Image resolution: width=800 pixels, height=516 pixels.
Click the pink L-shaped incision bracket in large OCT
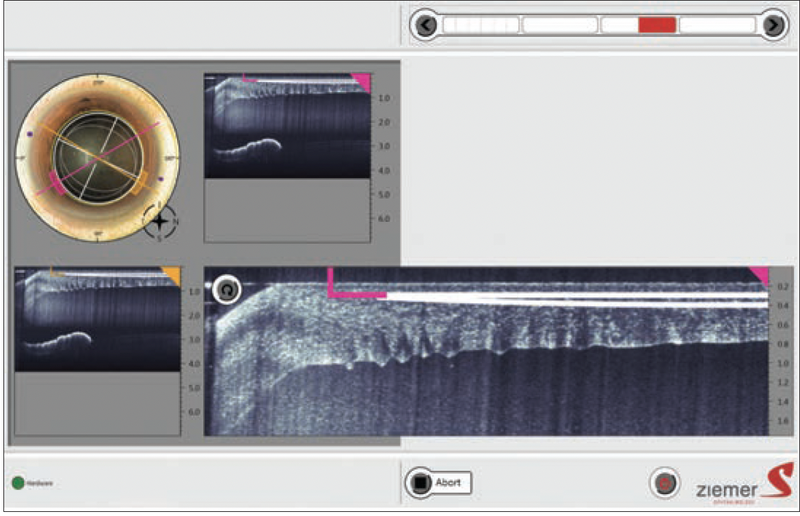356,282
